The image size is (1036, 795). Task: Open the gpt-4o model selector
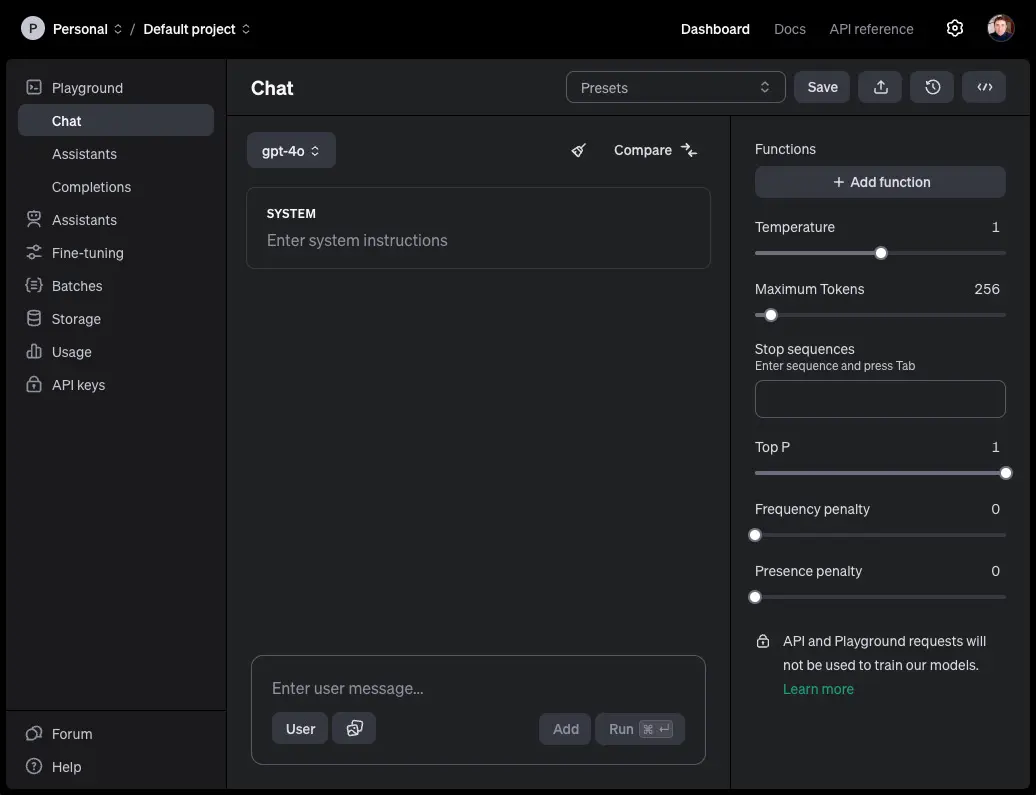tap(291, 151)
